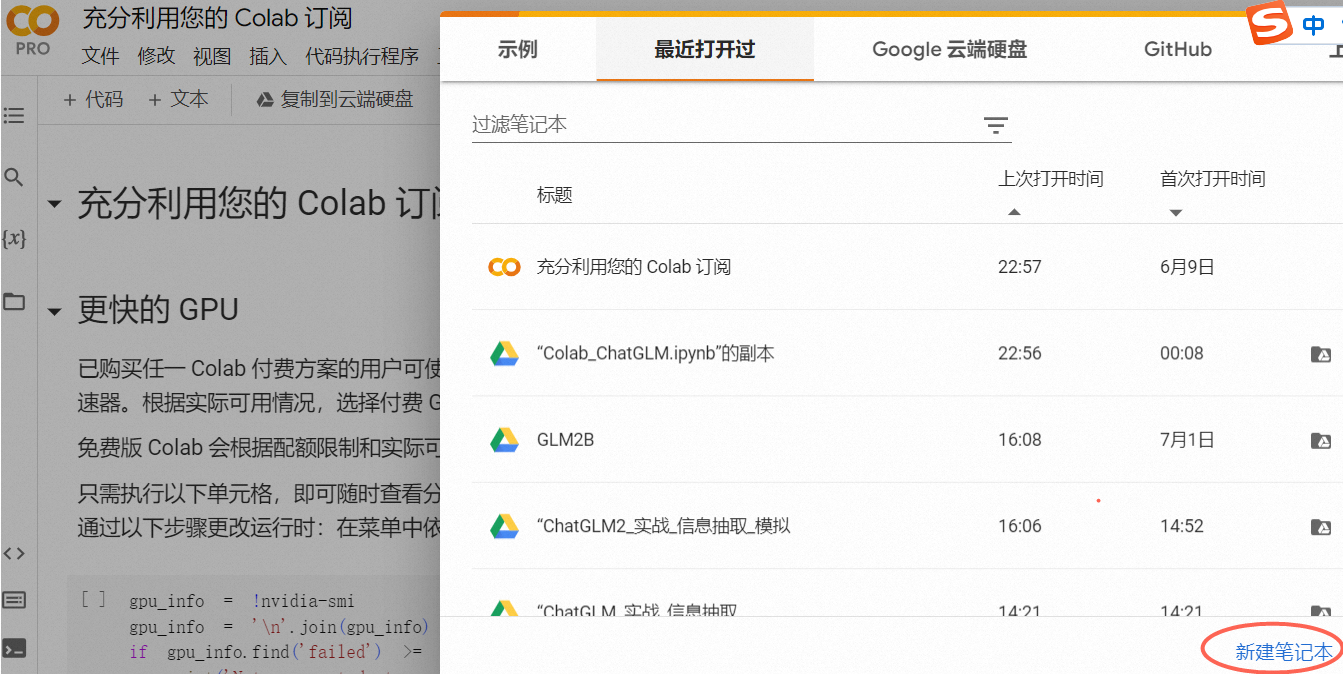Open the files folder panel in sidebar
The width and height of the screenshot is (1343, 674).
14,301
